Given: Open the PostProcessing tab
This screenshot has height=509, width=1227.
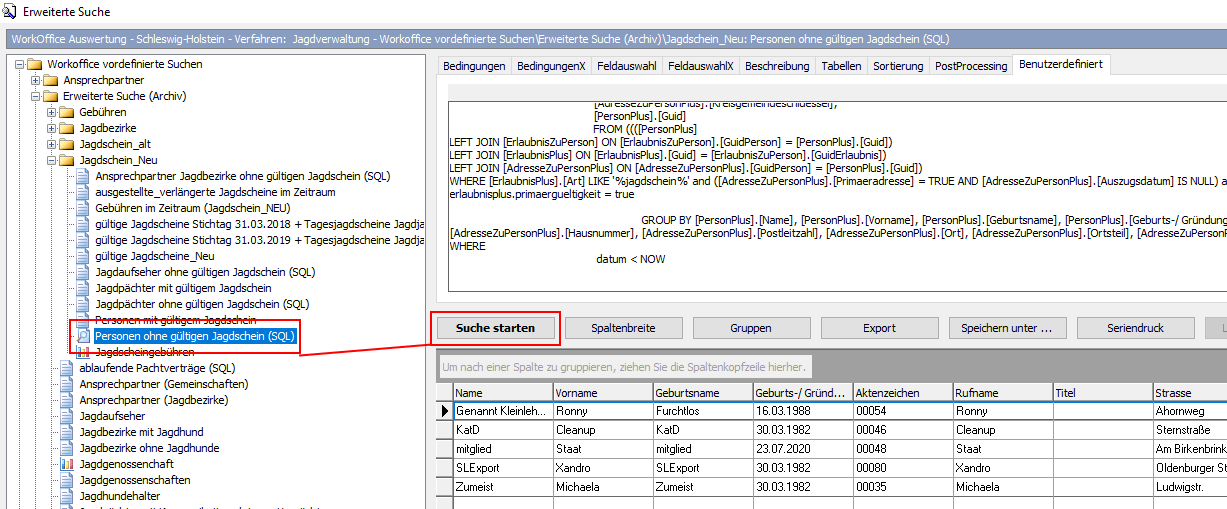Looking at the screenshot, I should 970,66.
